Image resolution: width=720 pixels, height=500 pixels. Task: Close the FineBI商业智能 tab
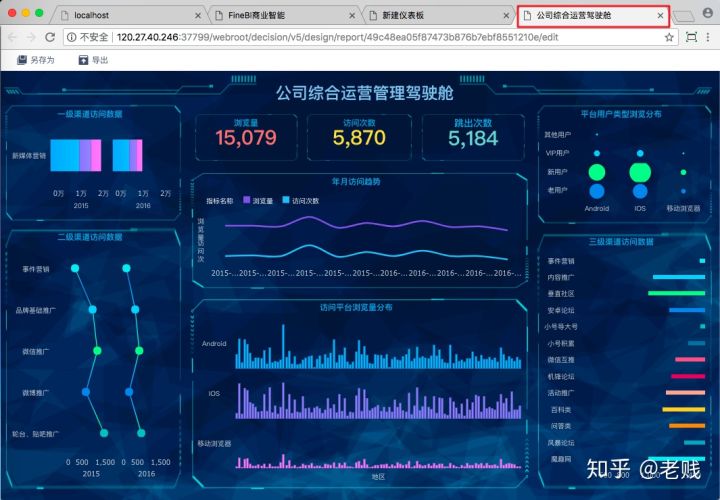352,16
